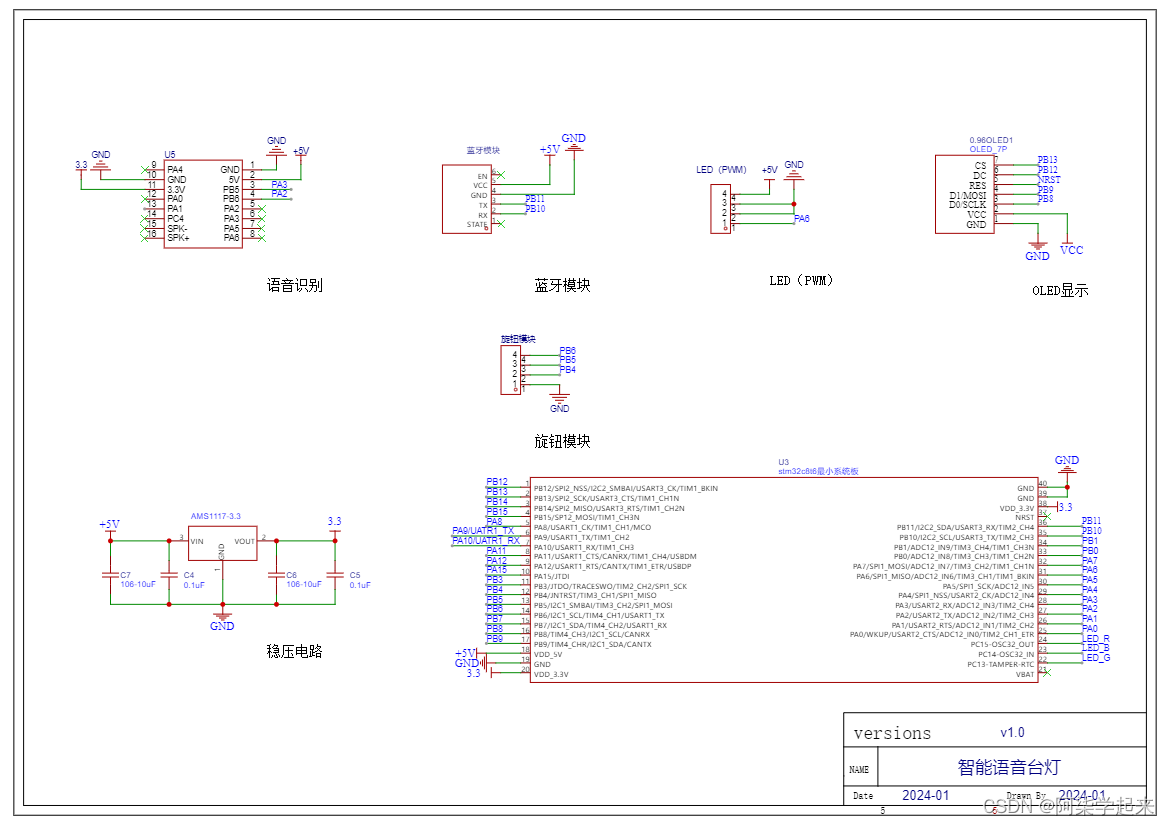Select the PB4 net label on knob connector
Image resolution: width=1170 pixels, height=825 pixels.
(568, 369)
